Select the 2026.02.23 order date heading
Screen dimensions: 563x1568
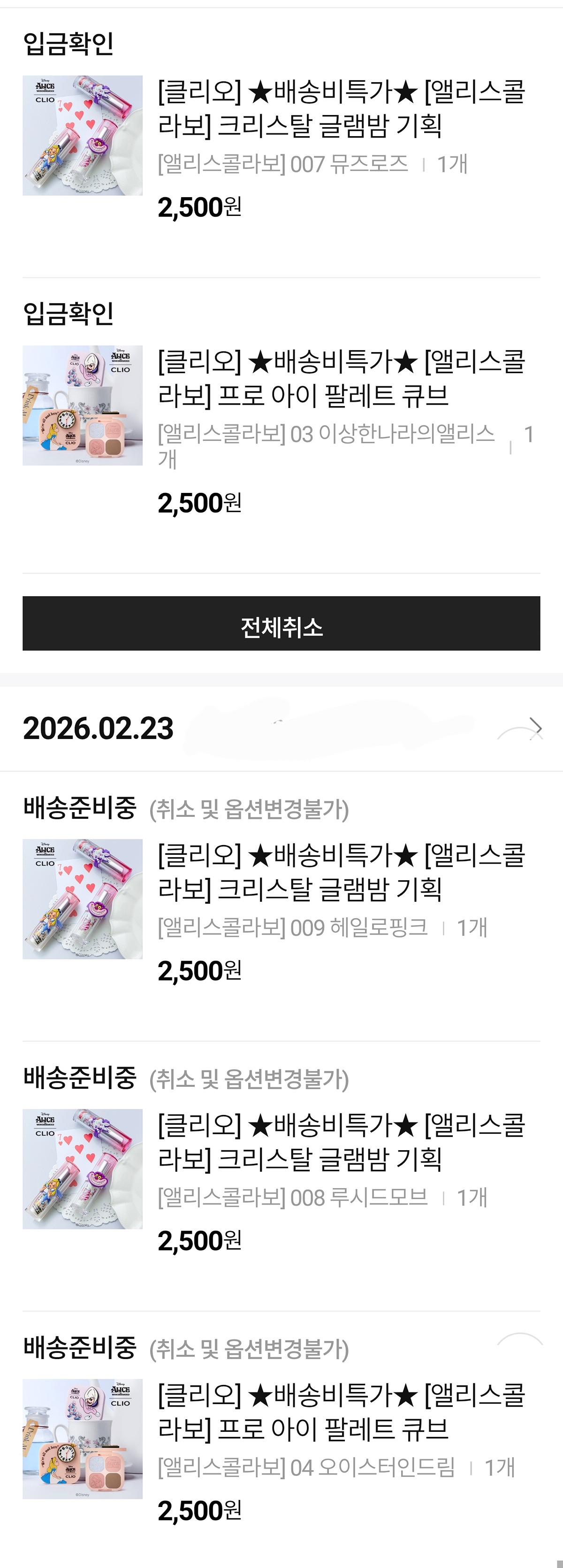(99, 729)
